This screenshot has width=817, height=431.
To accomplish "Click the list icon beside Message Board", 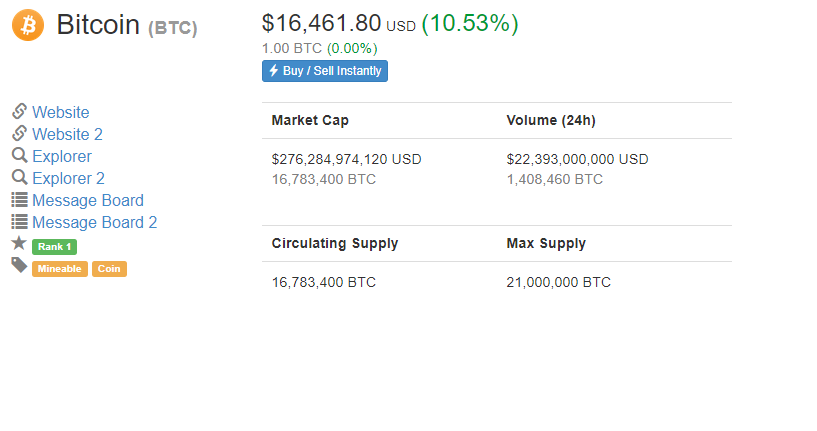I will point(19,200).
